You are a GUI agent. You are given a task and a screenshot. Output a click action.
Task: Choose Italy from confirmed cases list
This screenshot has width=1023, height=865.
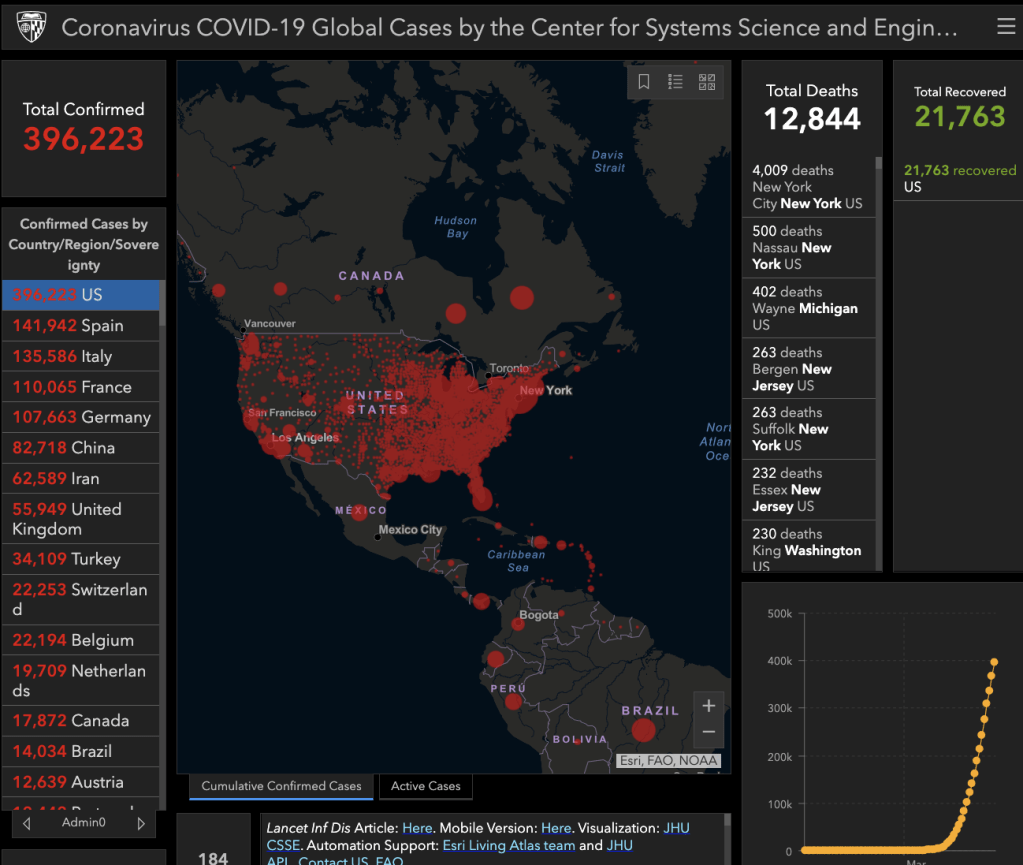[x=80, y=356]
